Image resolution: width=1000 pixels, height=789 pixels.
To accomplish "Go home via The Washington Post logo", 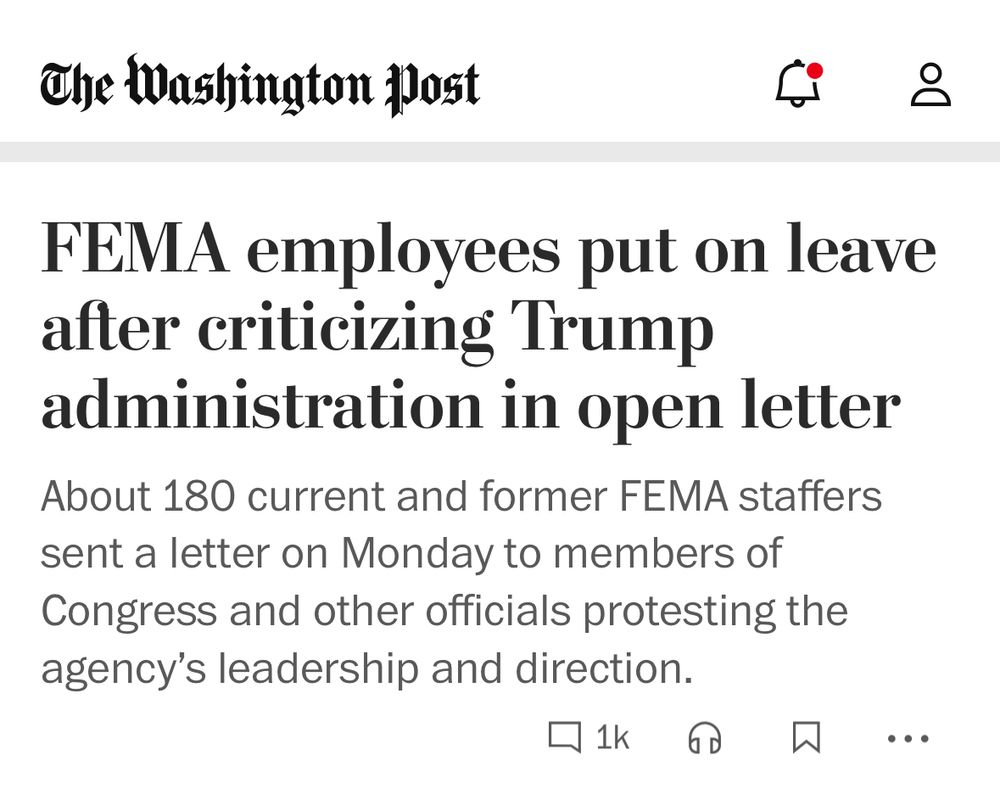I will click(260, 85).
